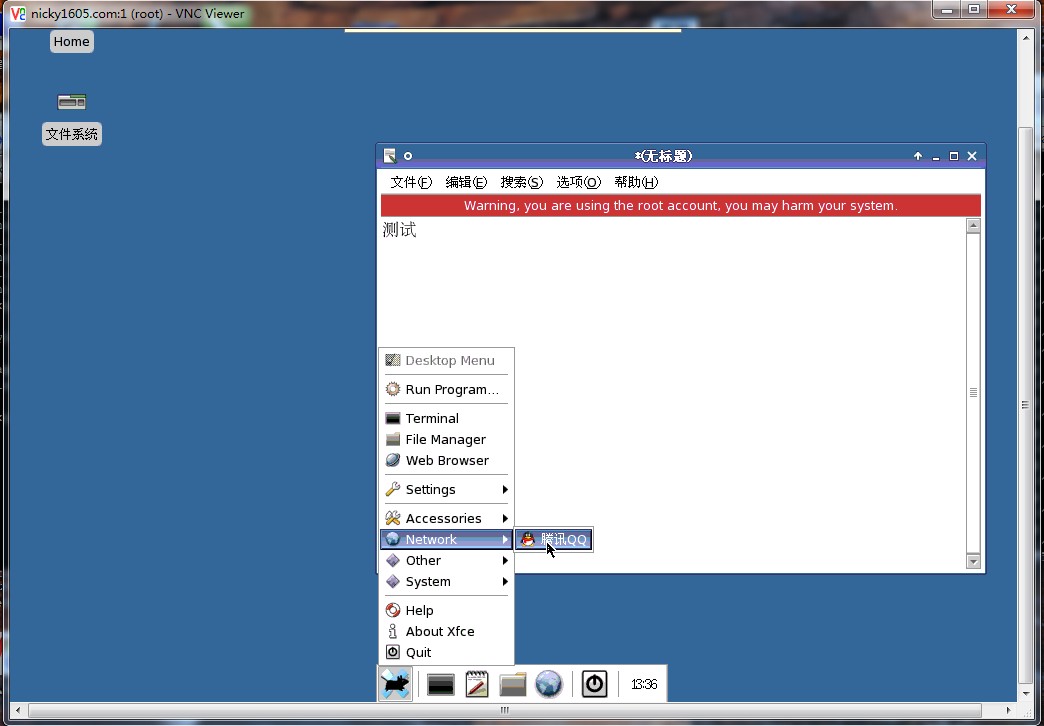This screenshot has height=726, width=1044.
Task: Open the 帮助(H) menu
Action: (636, 182)
